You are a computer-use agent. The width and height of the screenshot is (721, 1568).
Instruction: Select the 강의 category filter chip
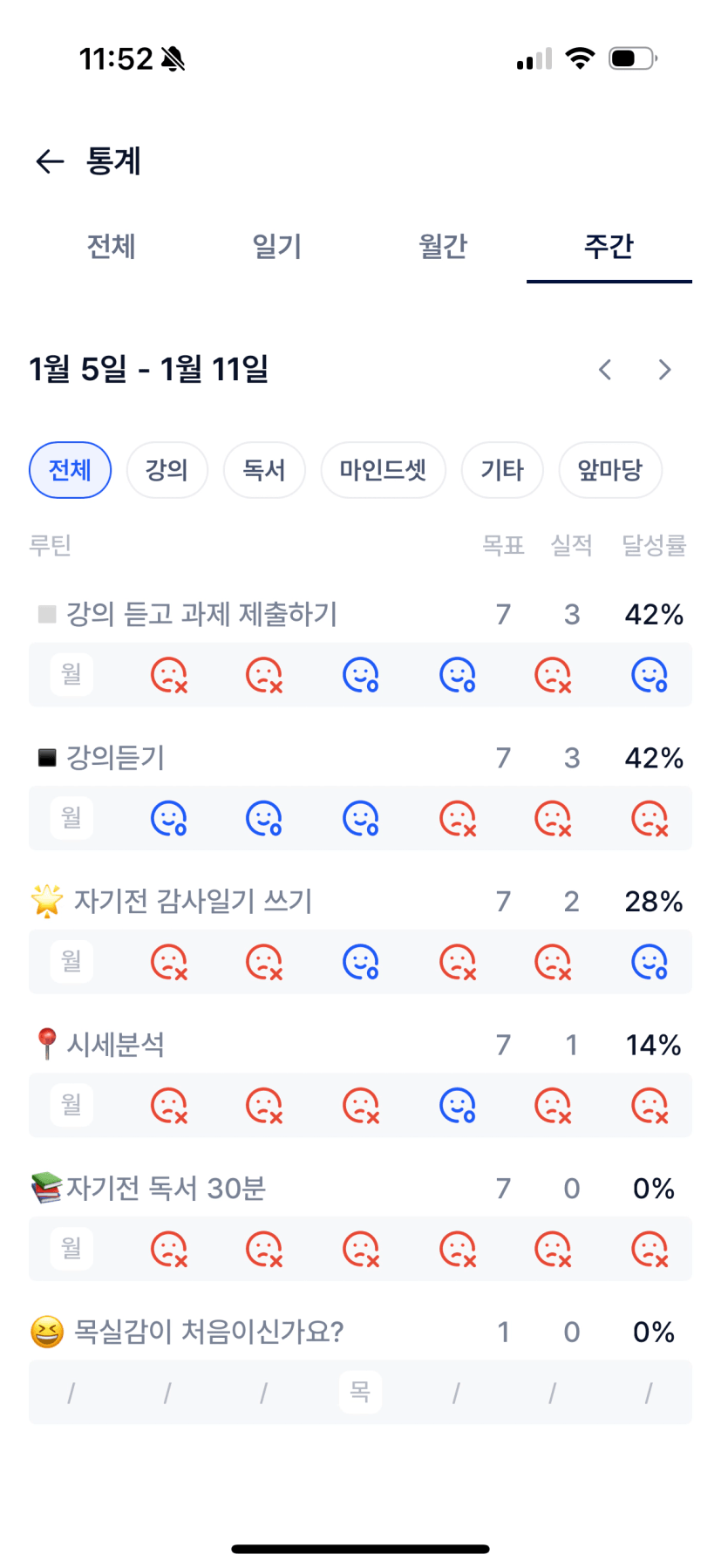pos(167,470)
